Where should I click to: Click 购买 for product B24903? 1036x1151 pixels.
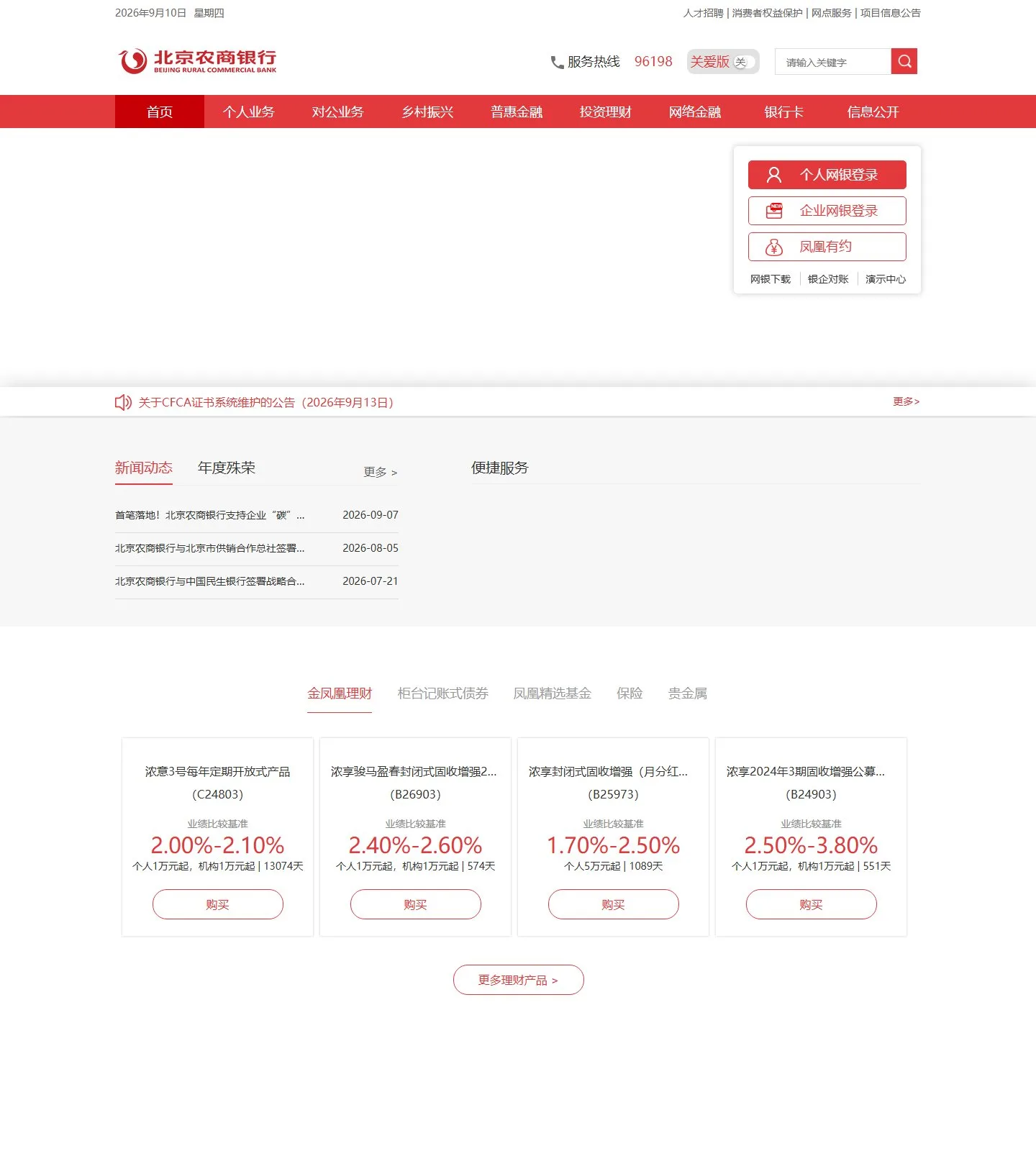(812, 904)
